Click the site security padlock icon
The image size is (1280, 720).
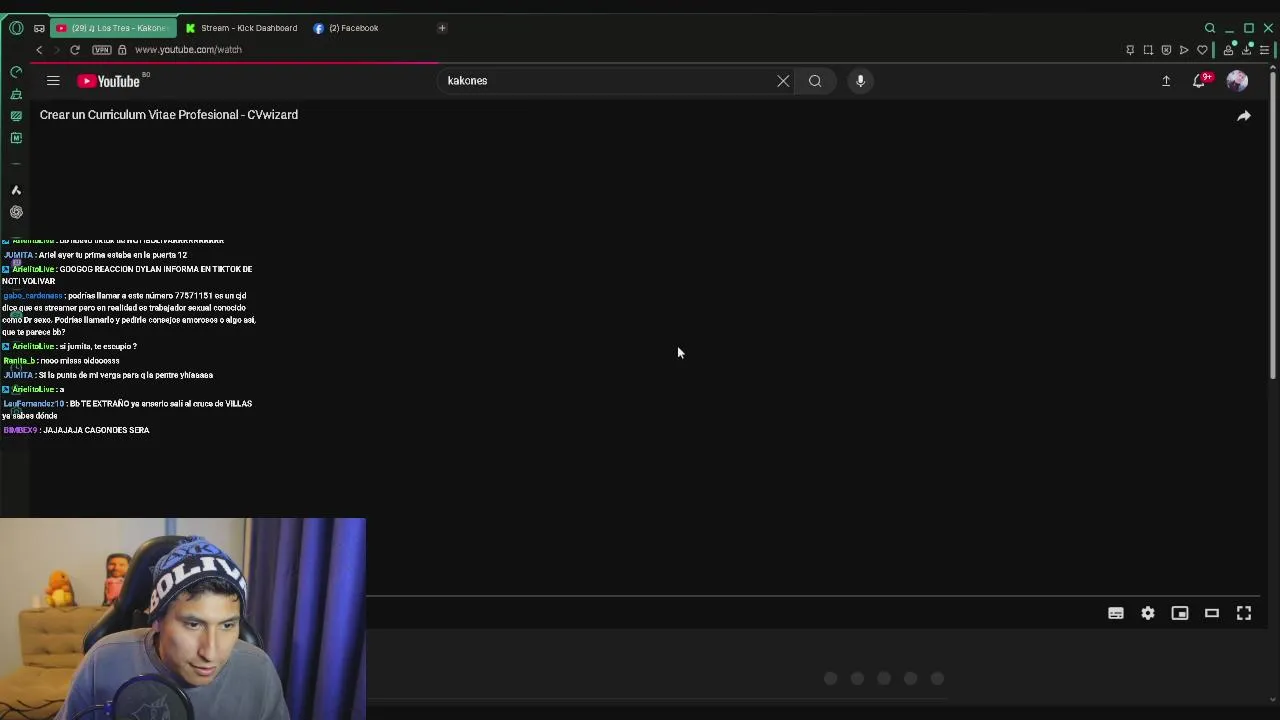[x=122, y=50]
